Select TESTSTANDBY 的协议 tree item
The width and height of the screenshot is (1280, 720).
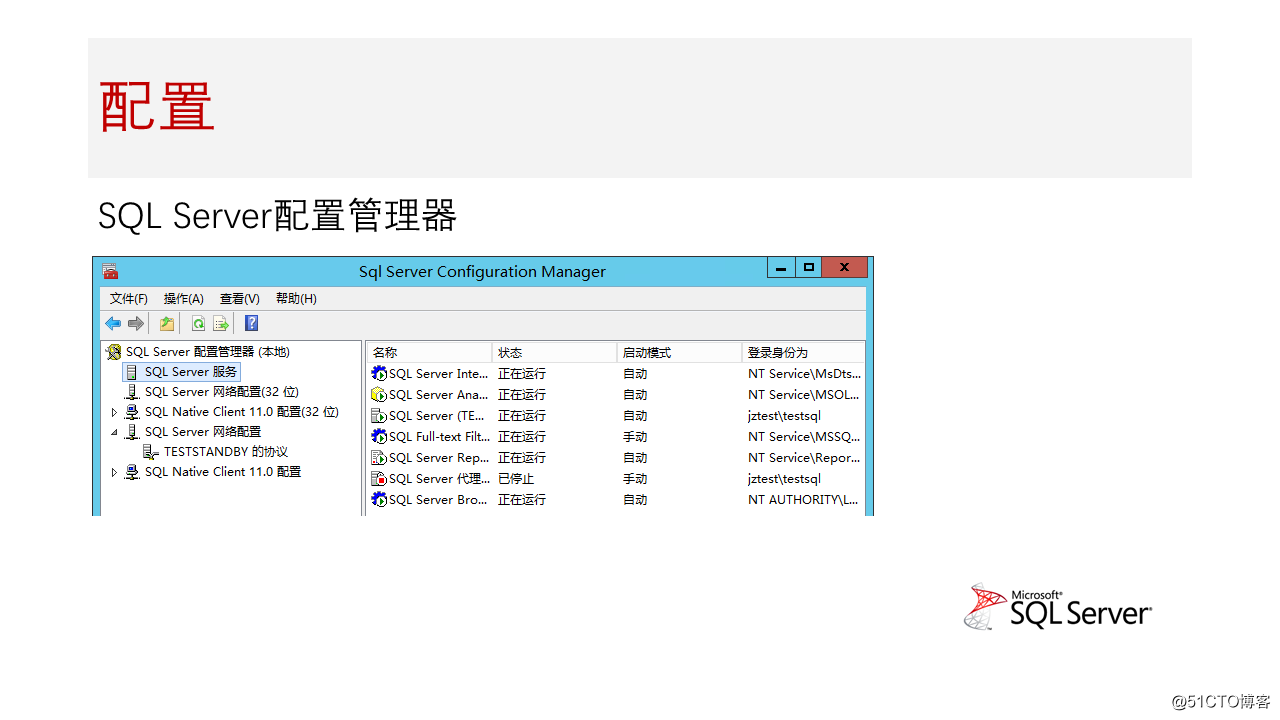(x=226, y=452)
